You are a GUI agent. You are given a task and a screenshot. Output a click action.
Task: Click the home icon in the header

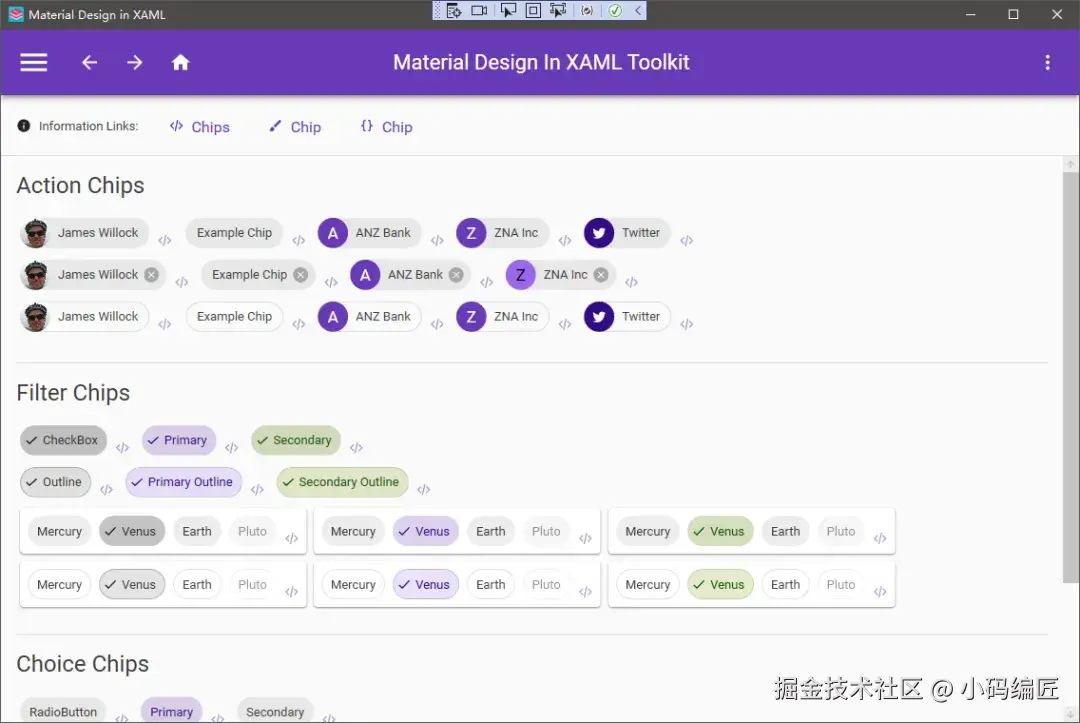click(180, 63)
